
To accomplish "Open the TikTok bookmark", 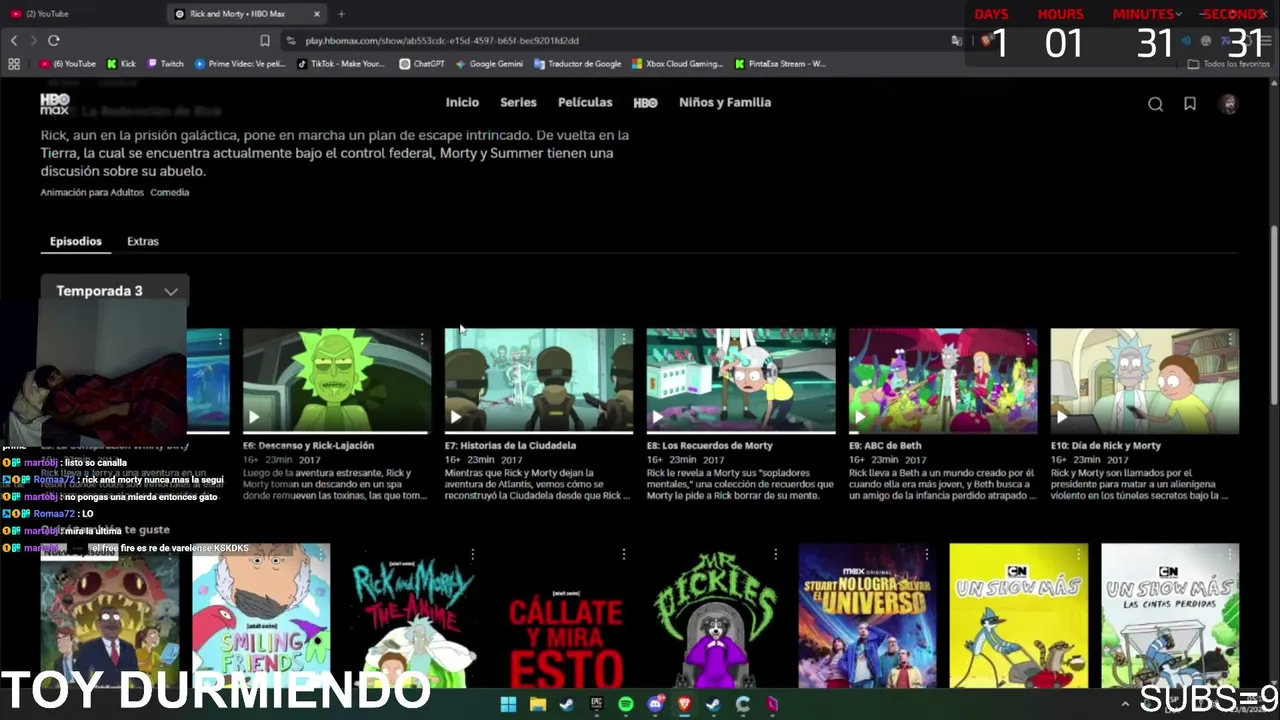I will (x=341, y=64).
